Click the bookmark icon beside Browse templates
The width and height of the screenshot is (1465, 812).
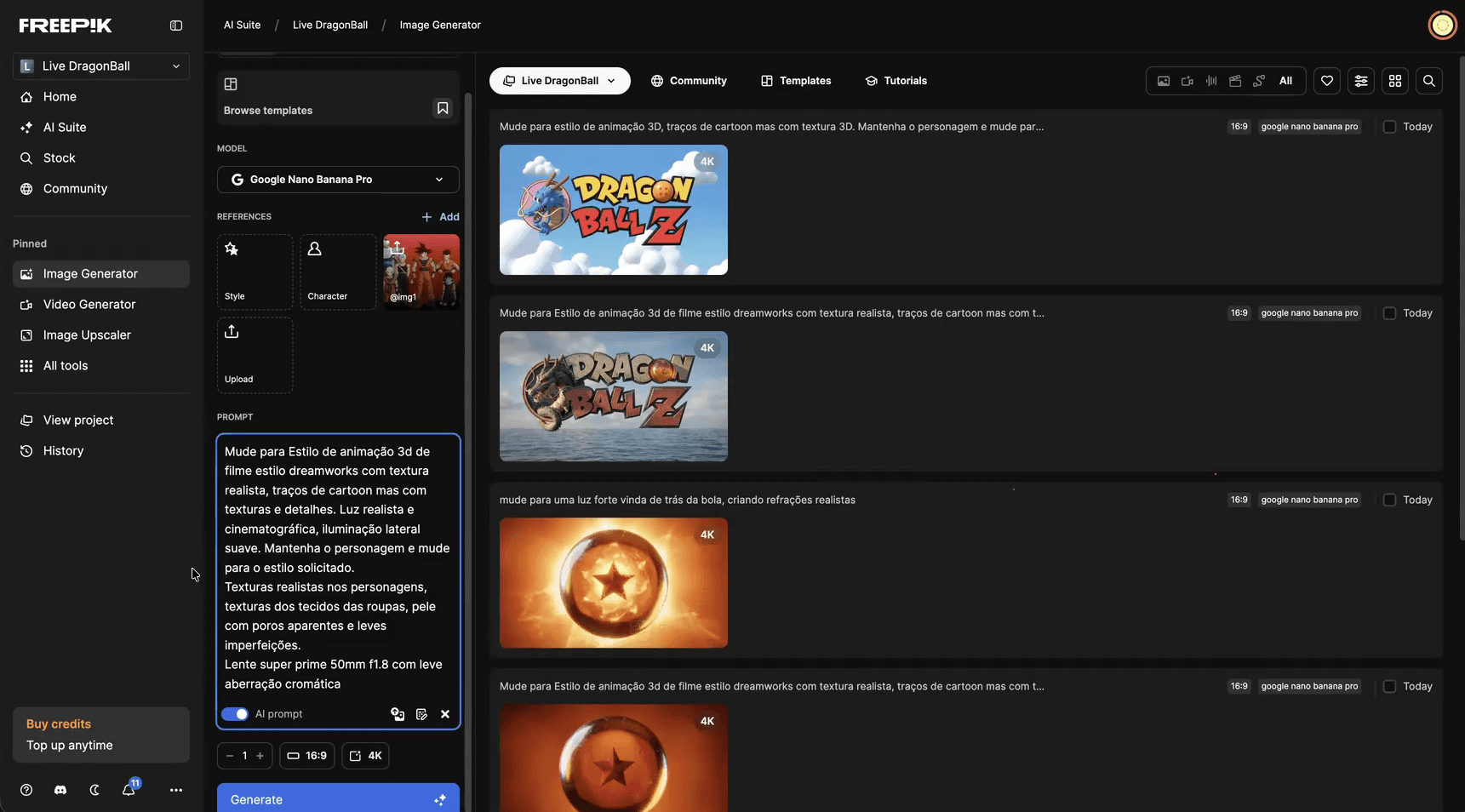point(443,108)
